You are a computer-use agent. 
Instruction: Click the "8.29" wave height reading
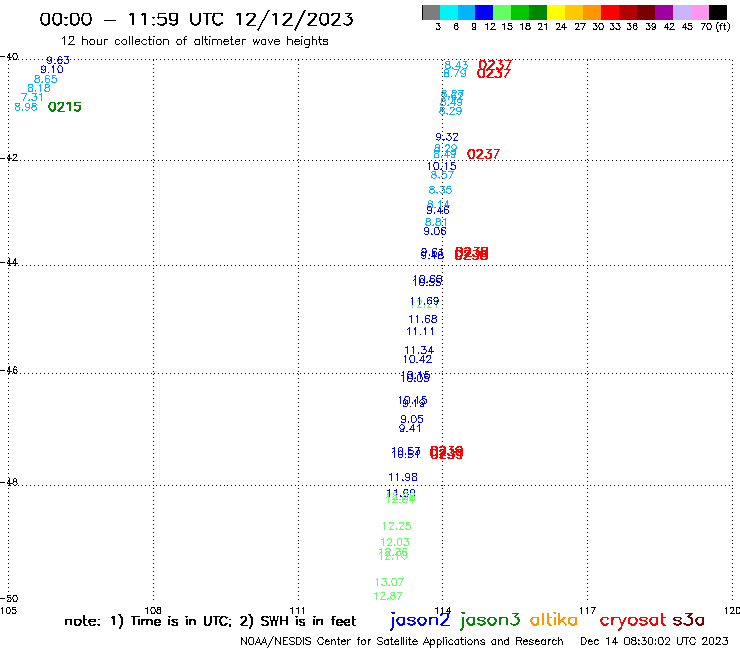click(x=451, y=111)
